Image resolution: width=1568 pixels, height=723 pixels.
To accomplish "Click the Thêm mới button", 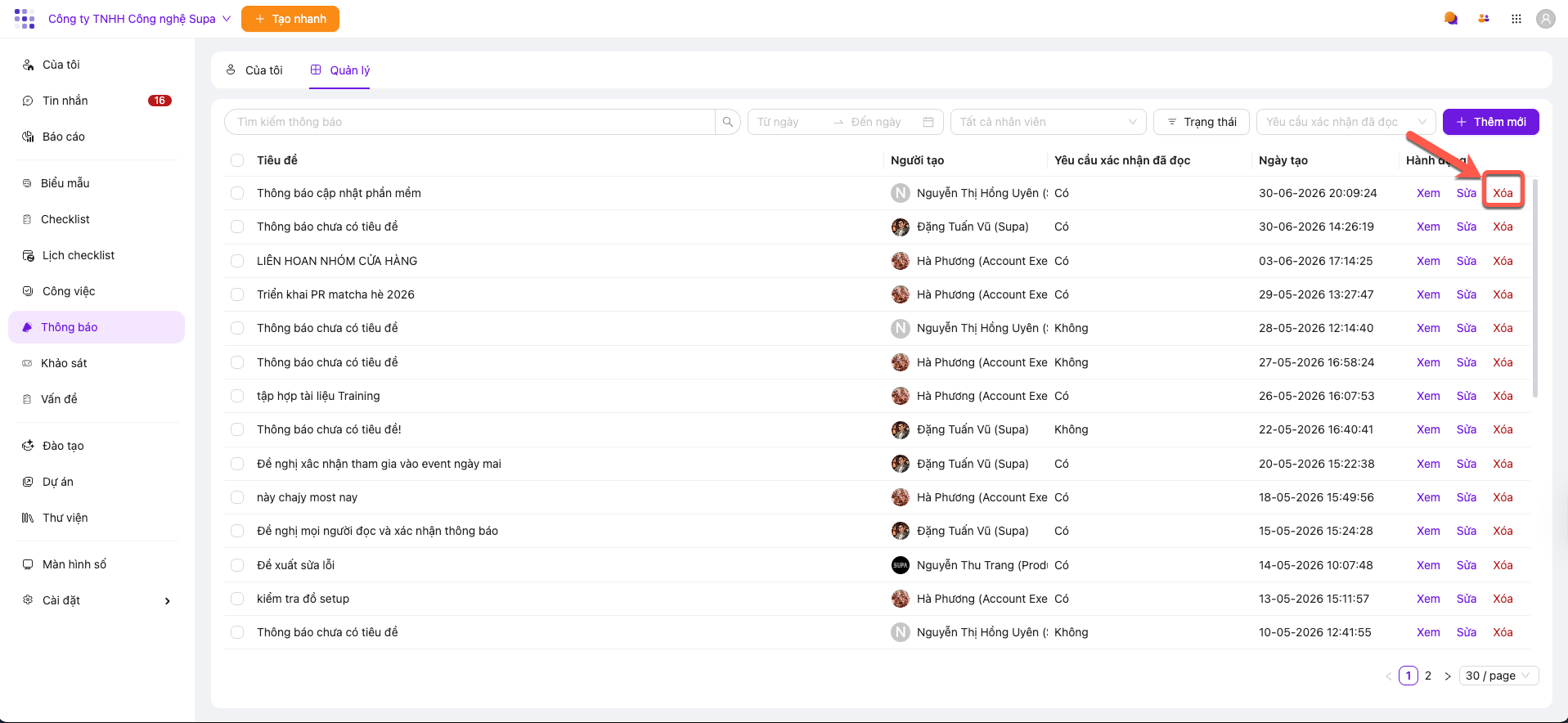I will click(1491, 122).
